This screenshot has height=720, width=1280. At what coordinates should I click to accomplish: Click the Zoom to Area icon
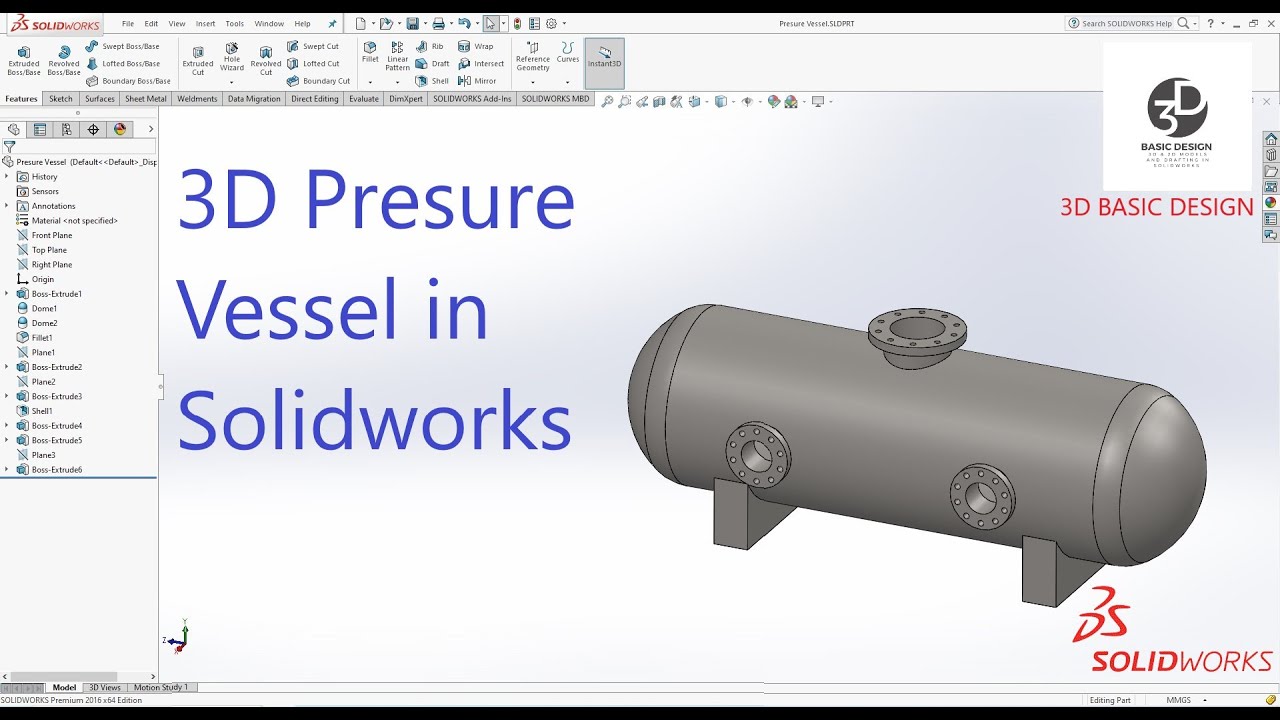click(625, 101)
